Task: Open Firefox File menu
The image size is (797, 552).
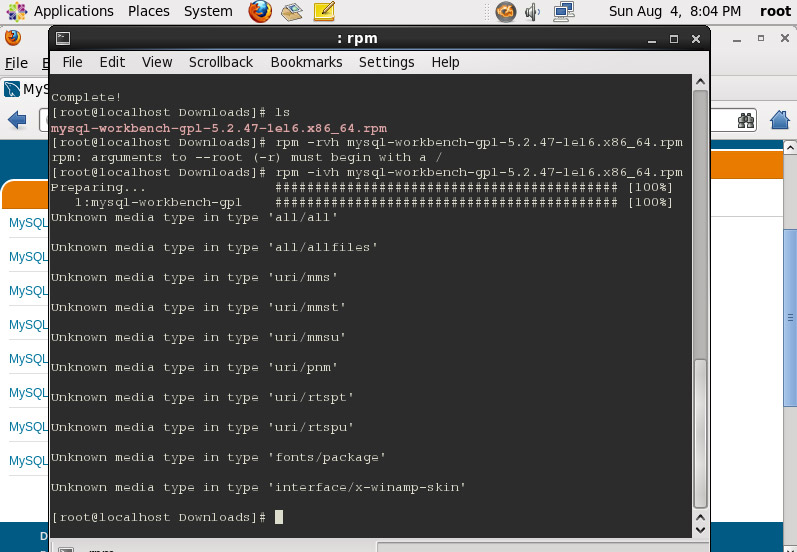Action: tap(16, 63)
